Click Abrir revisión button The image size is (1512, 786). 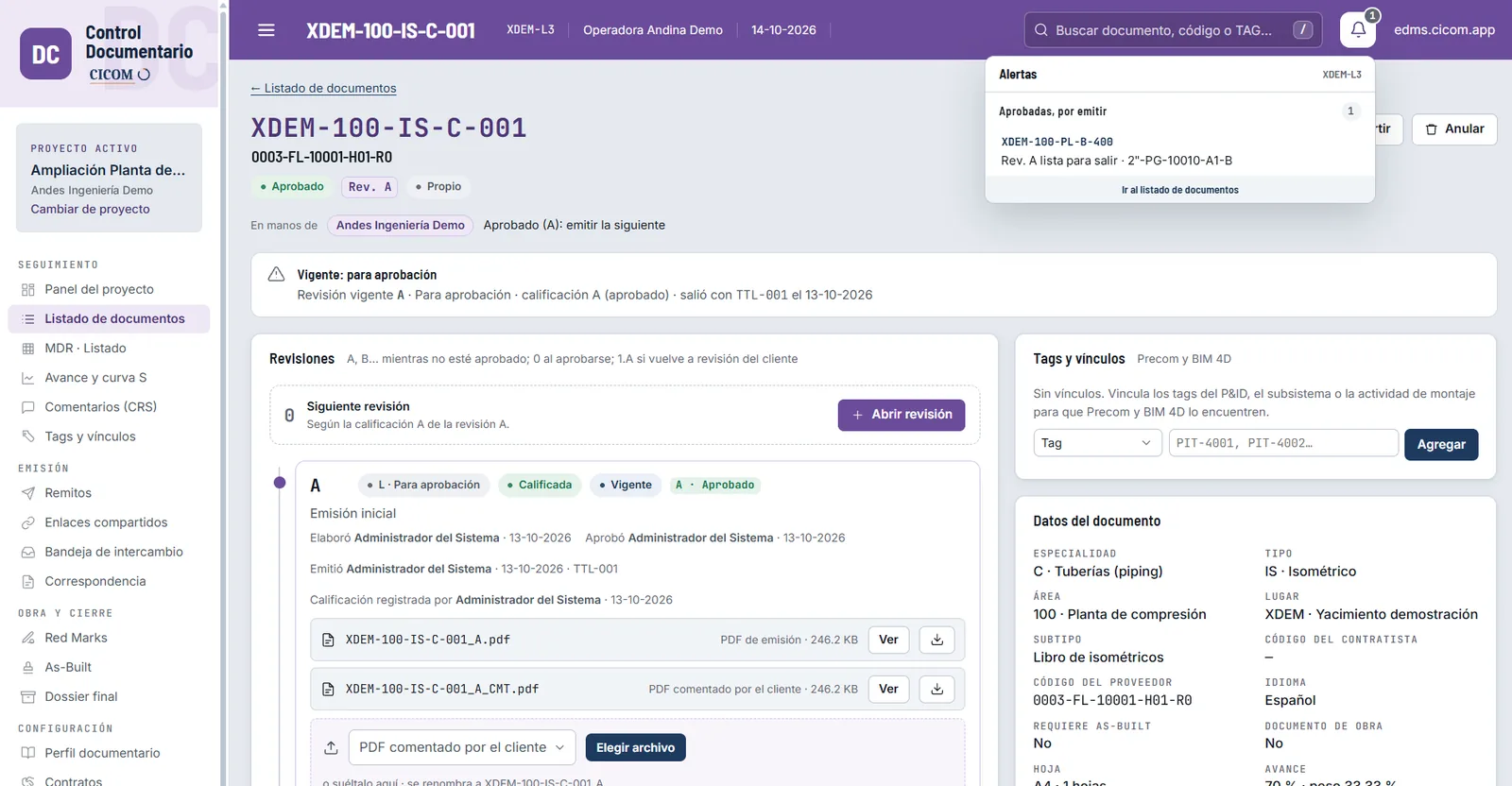(x=902, y=415)
